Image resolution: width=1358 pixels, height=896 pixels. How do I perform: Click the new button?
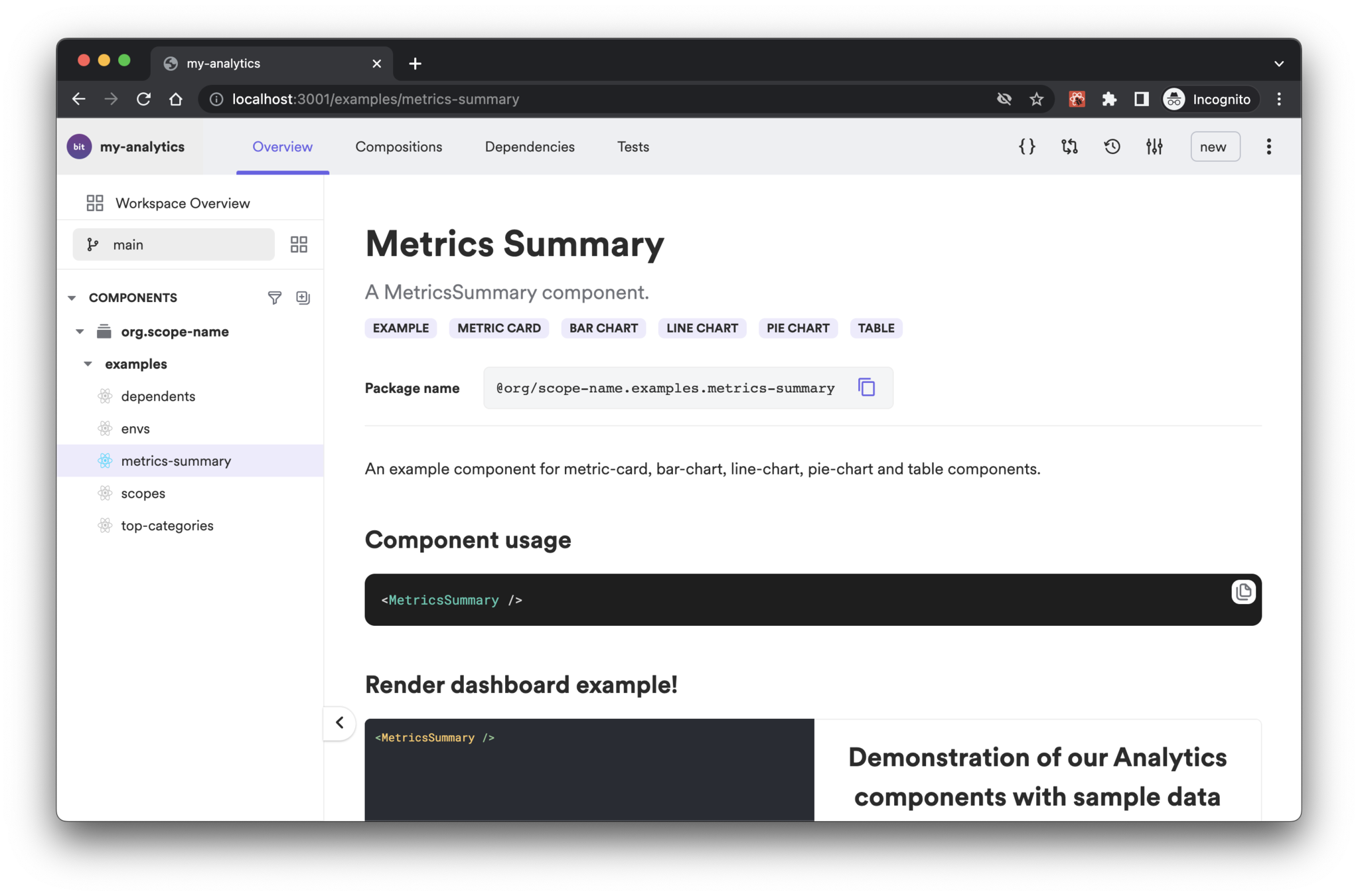pos(1214,147)
